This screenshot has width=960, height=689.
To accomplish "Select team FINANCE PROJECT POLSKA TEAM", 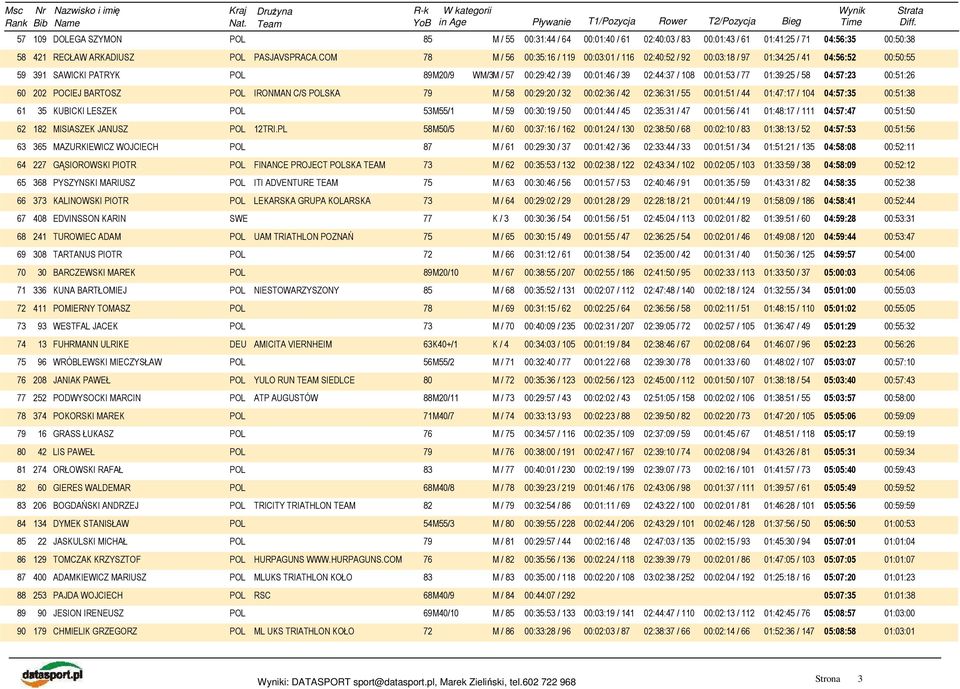I will click(x=320, y=165).
